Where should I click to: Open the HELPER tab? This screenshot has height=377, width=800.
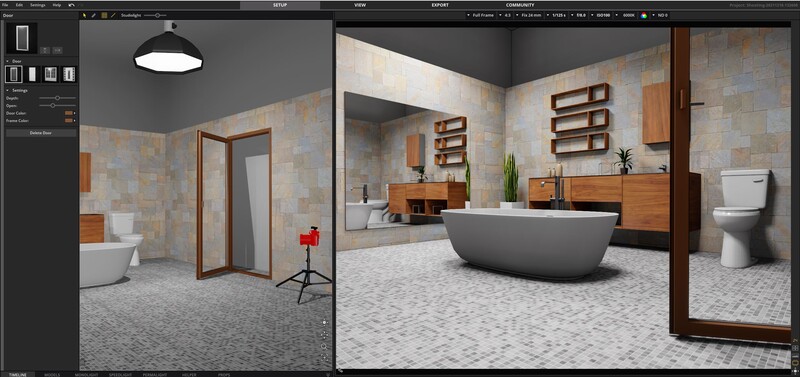tap(189, 374)
